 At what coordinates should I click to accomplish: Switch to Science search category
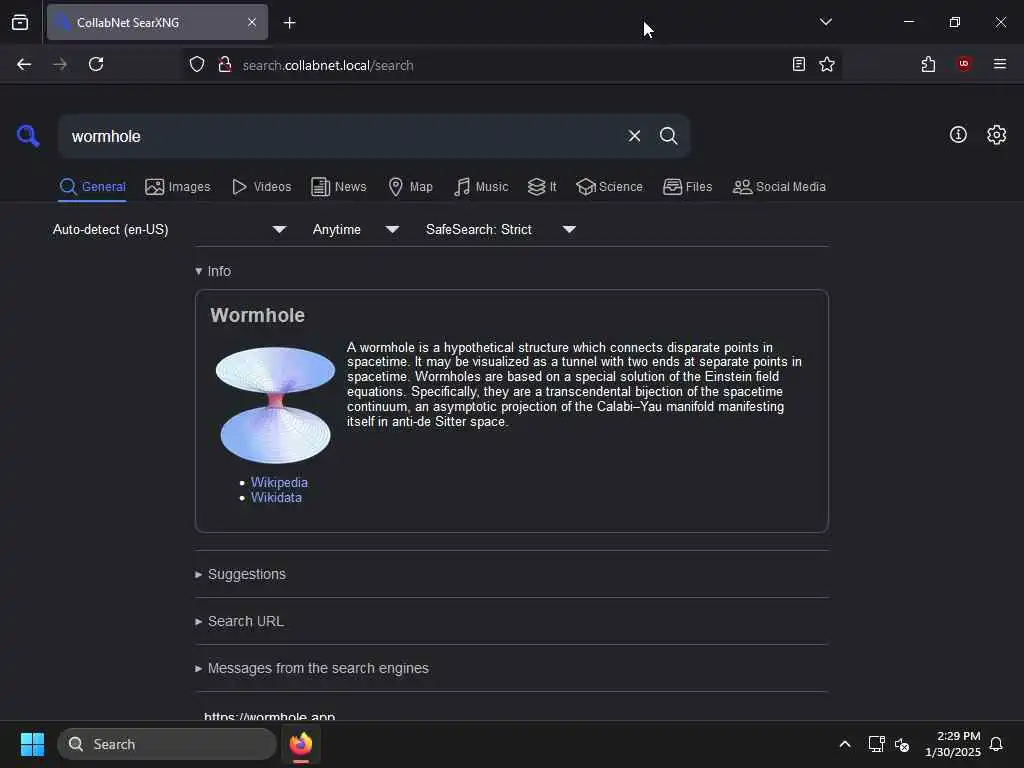[609, 187]
